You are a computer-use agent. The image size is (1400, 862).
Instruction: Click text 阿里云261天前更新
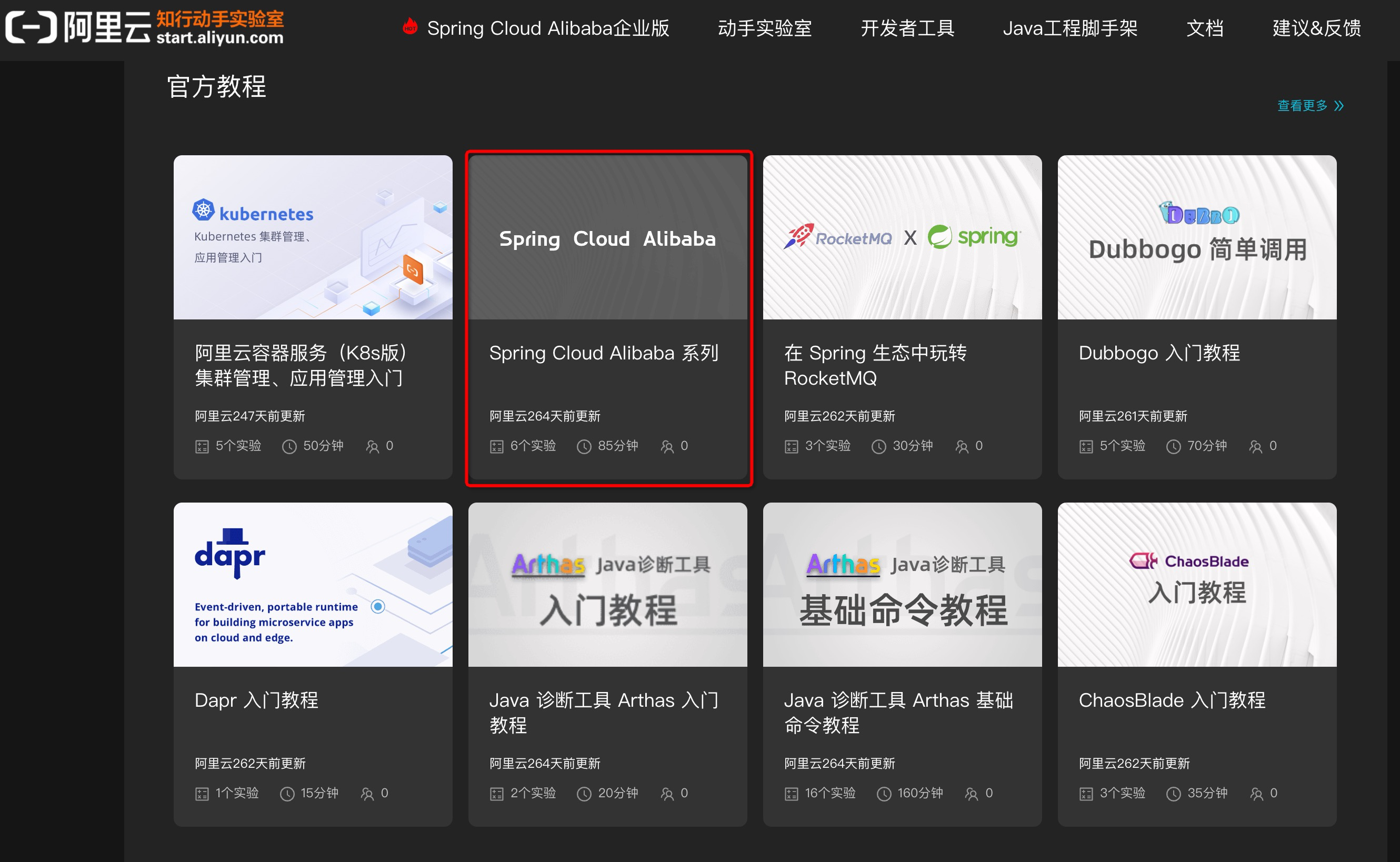click(x=1133, y=416)
